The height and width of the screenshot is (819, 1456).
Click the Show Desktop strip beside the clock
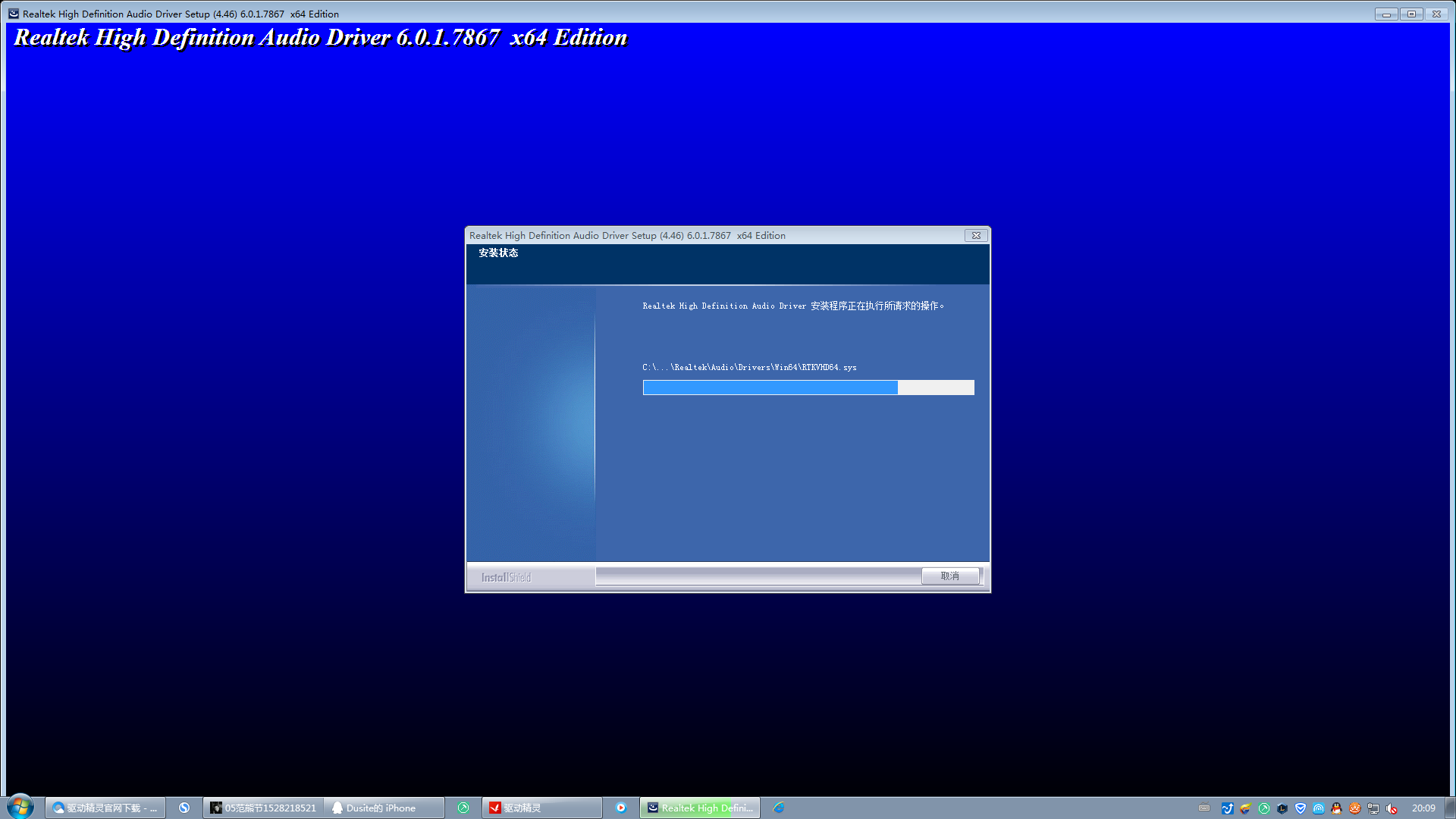coord(1450,808)
